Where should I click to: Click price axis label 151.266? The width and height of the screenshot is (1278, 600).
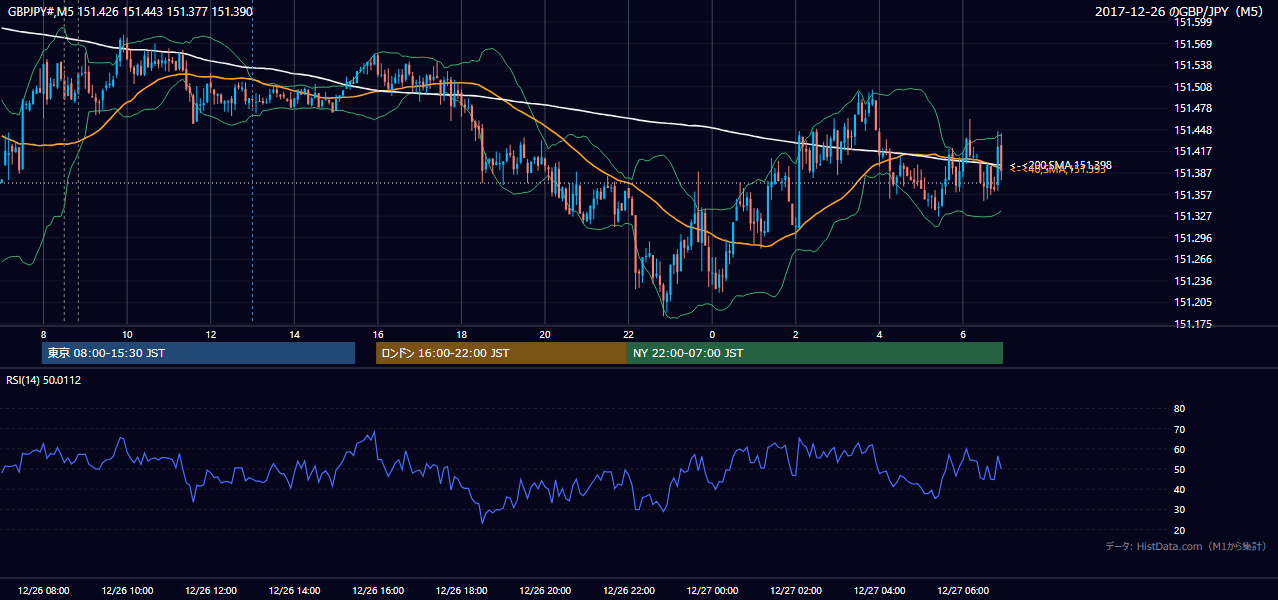tap(1193, 259)
